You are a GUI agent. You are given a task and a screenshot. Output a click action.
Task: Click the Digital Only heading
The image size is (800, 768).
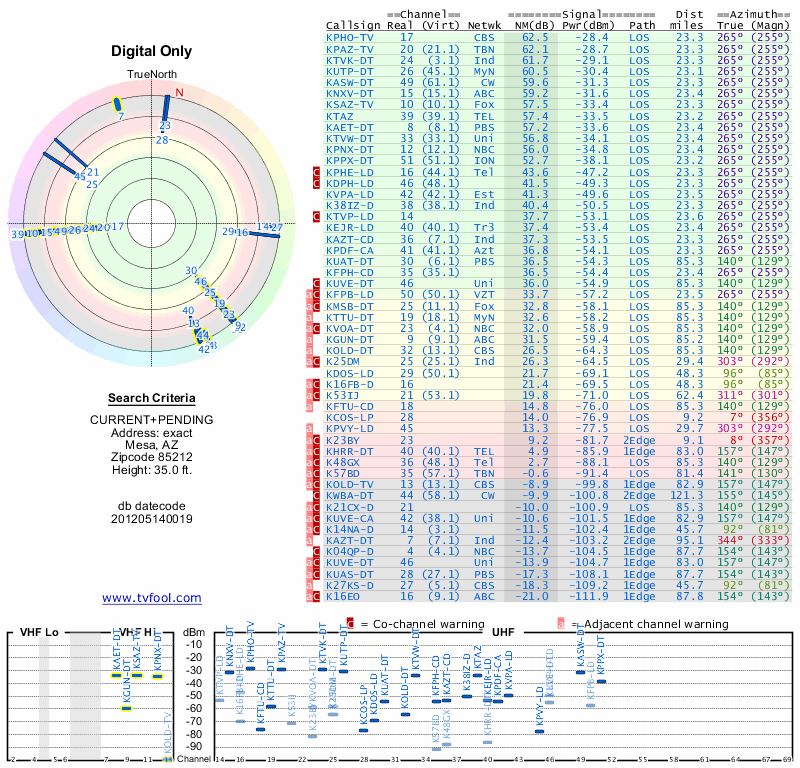click(x=152, y=51)
